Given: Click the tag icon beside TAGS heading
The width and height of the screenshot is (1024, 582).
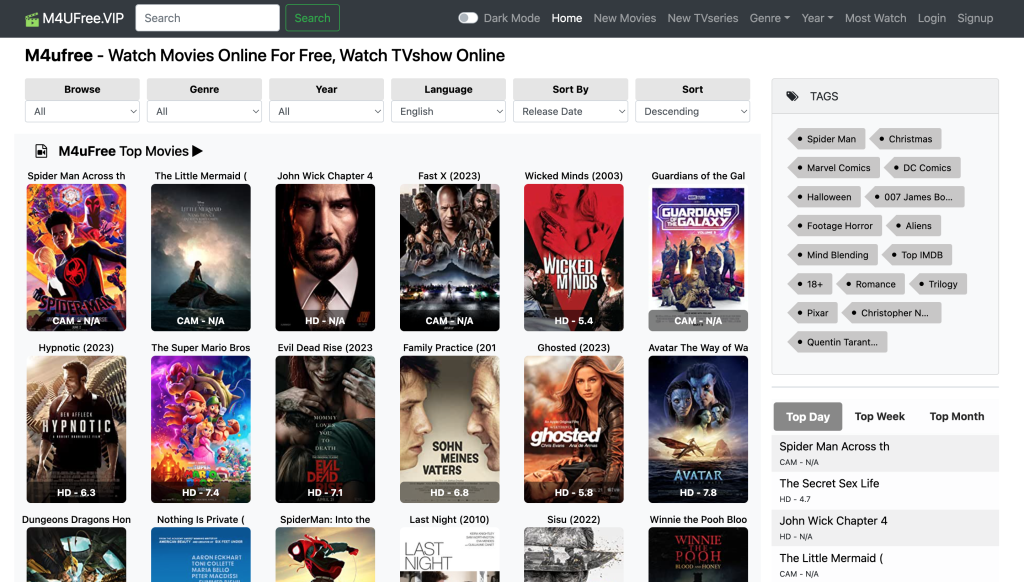Looking at the screenshot, I should pyautogui.click(x=793, y=97).
